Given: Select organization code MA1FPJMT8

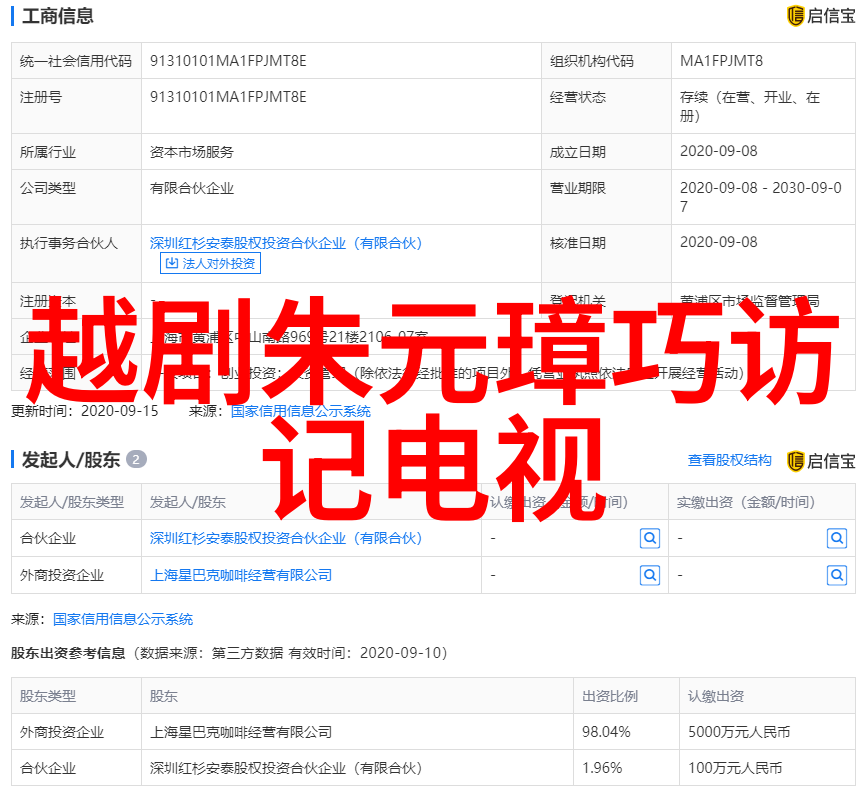Looking at the screenshot, I should click(721, 61).
